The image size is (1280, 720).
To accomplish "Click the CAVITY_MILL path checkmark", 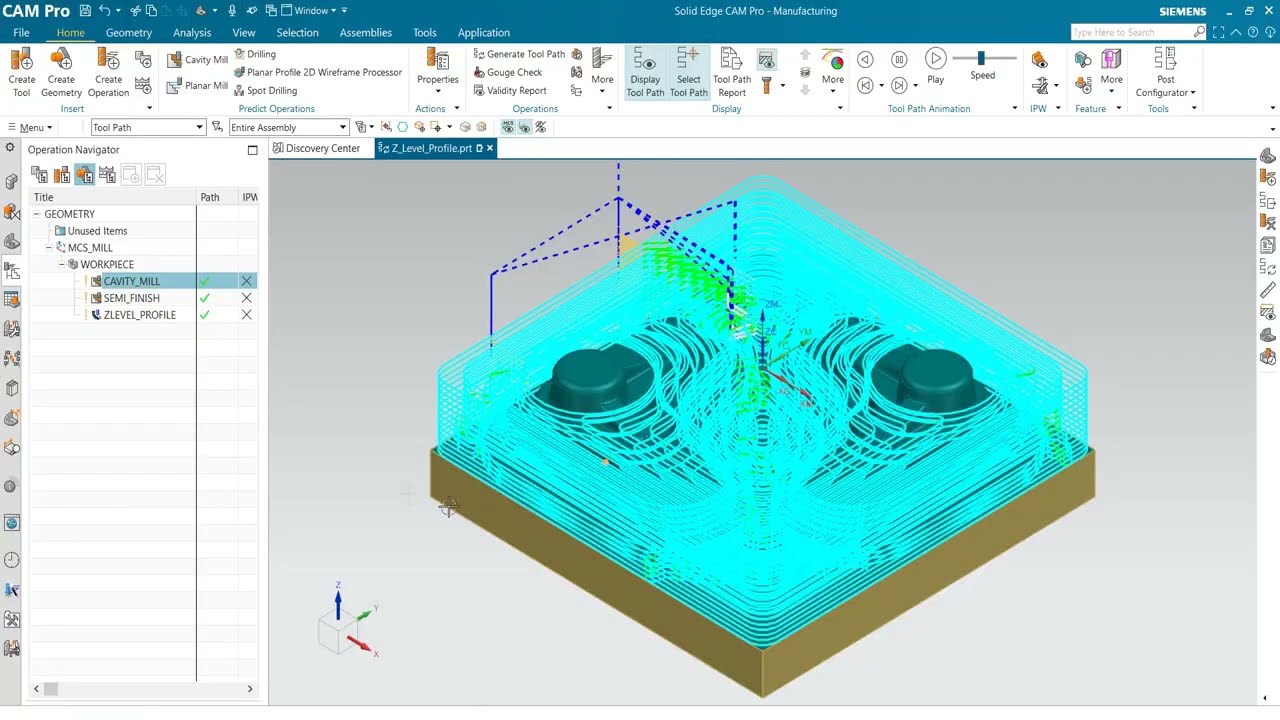I will click(204, 281).
